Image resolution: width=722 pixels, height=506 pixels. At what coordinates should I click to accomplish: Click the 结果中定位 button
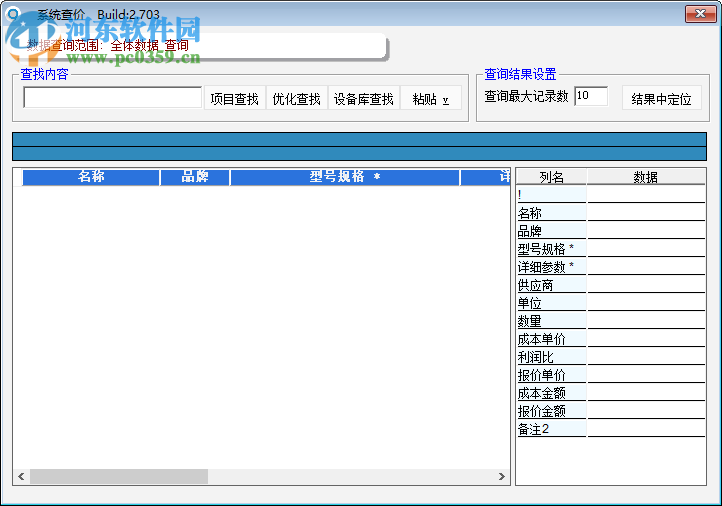coord(661,98)
